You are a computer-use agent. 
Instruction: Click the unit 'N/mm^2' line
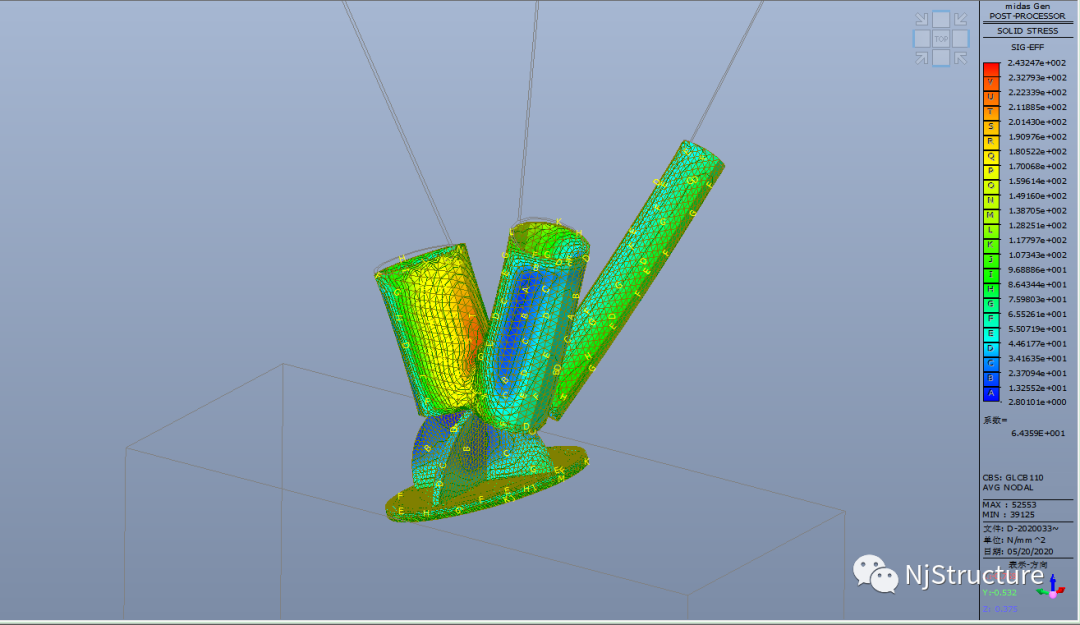pos(1015,540)
